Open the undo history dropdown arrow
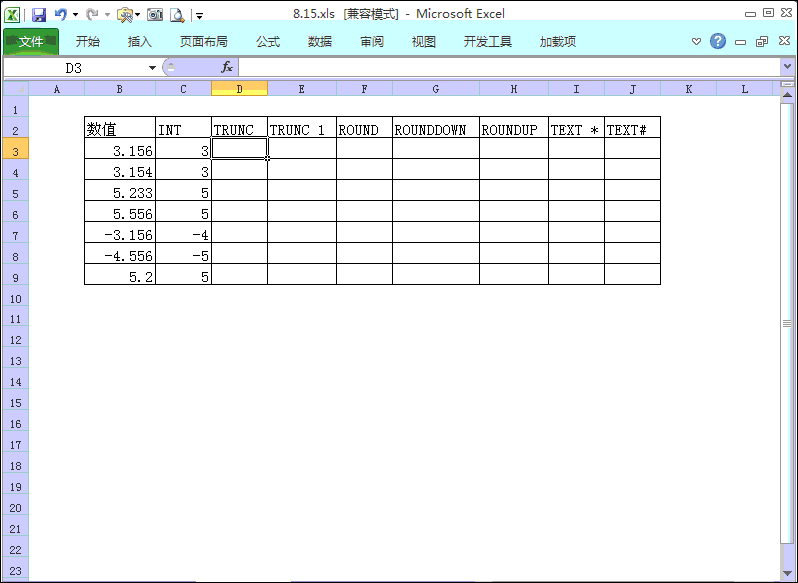Viewport: 798px width, 583px height. (75, 15)
